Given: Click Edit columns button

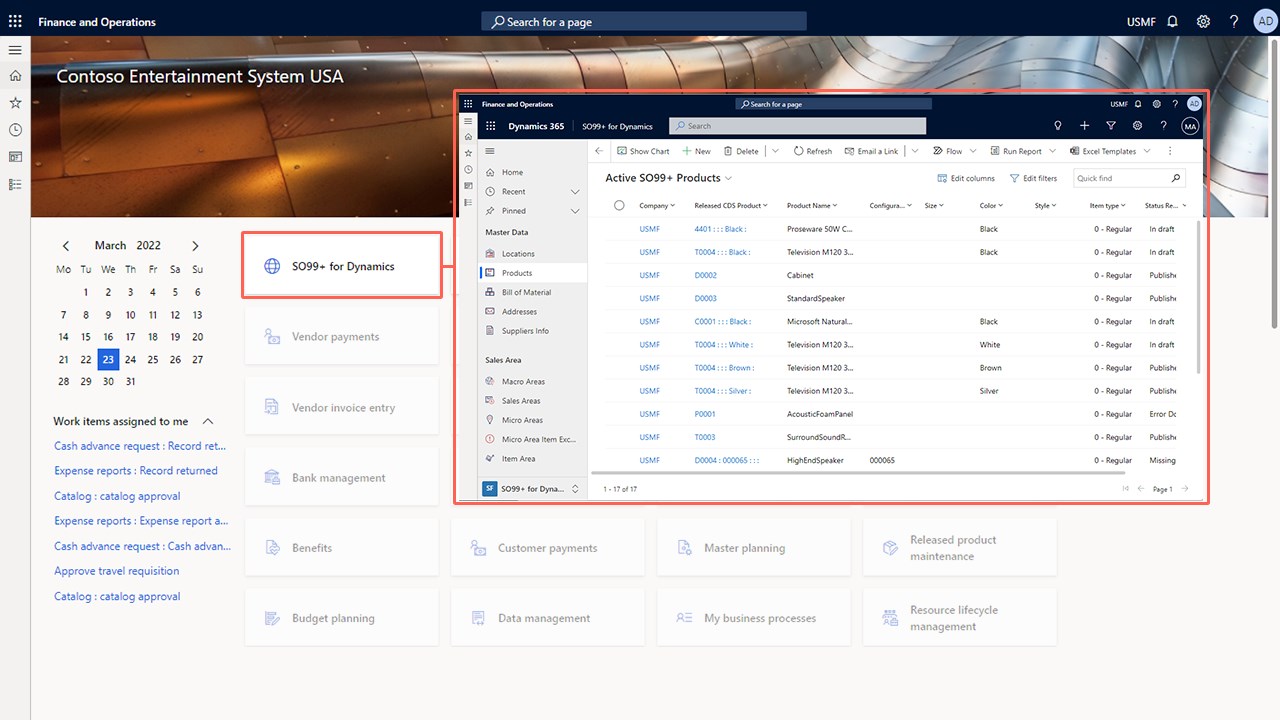Looking at the screenshot, I should [966, 178].
